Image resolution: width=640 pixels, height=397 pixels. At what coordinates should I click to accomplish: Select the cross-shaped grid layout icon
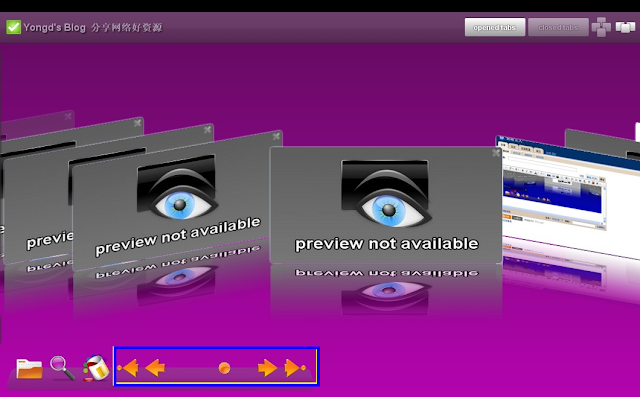coord(601,27)
